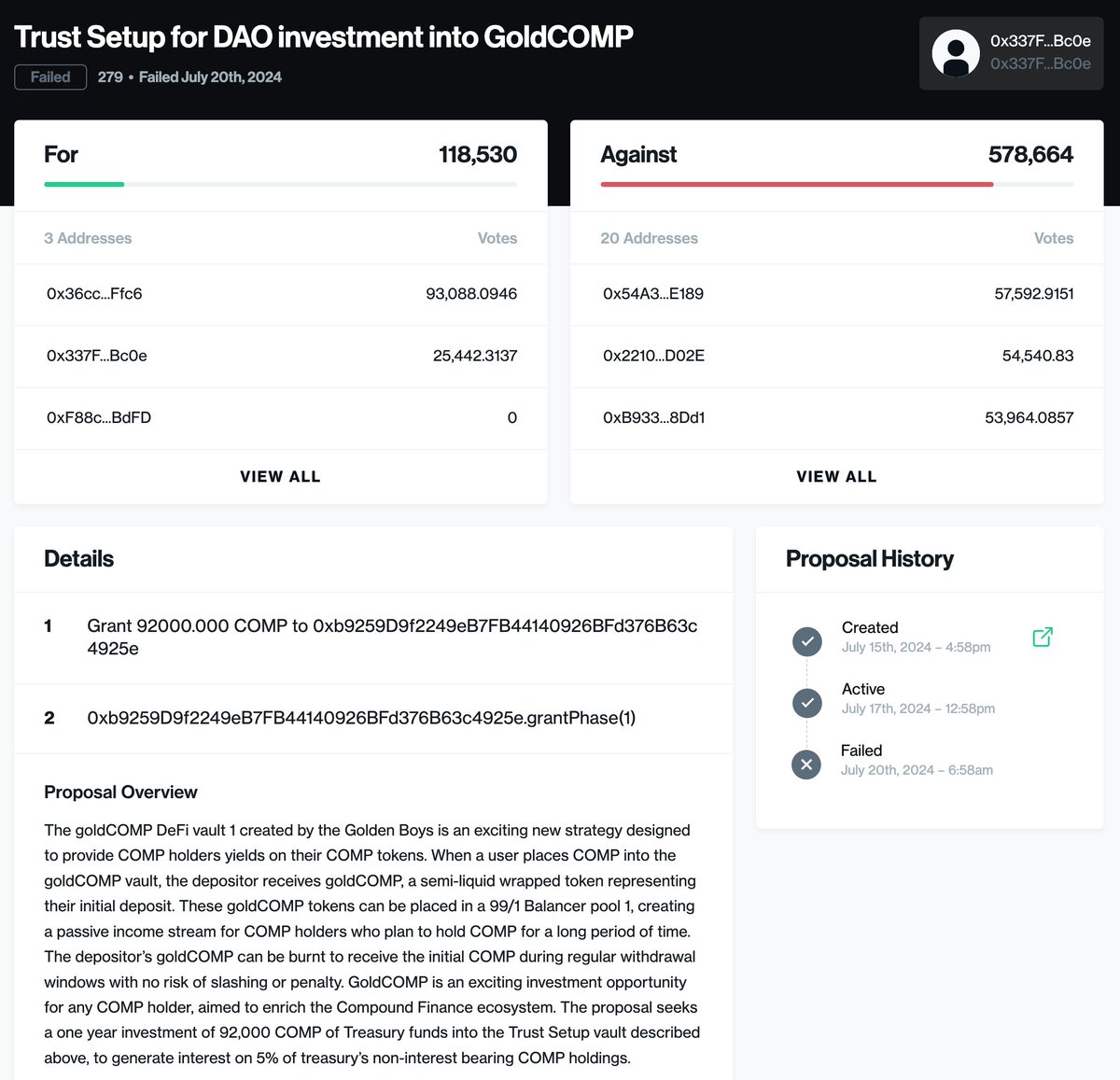View all Against voter addresses
The width and height of the screenshot is (1120, 1080).
pos(836,477)
